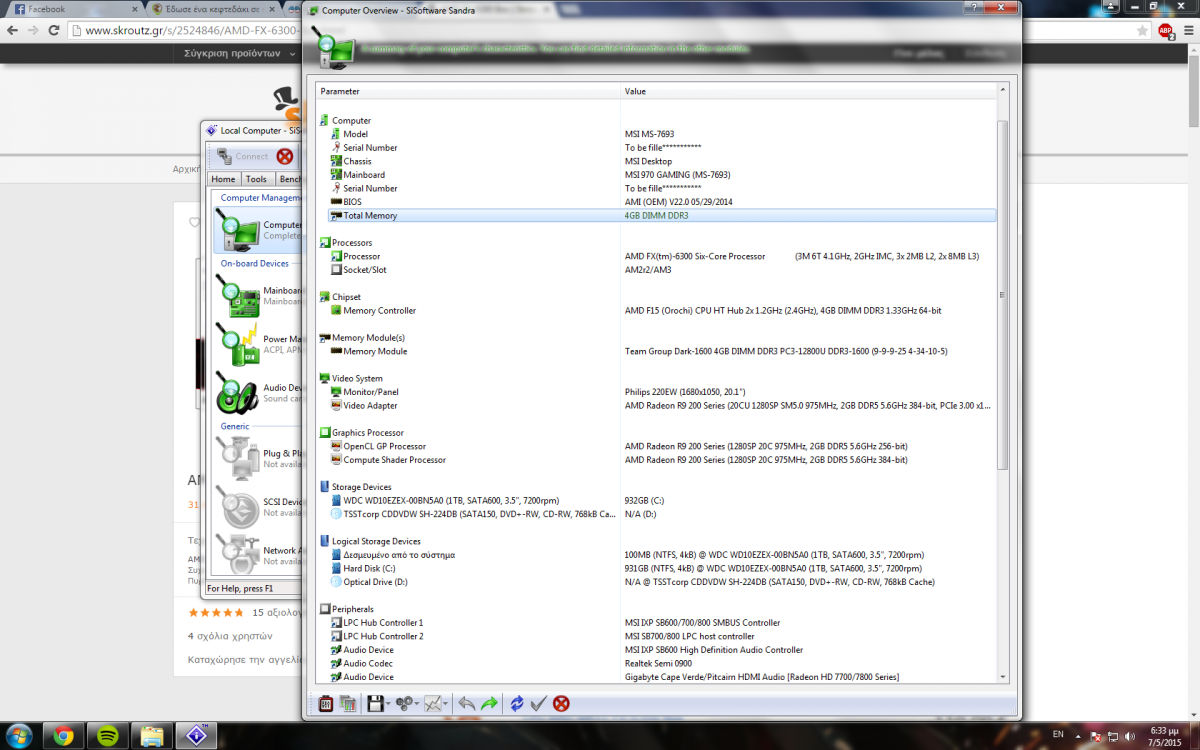This screenshot has width=1200, height=750.
Task: Click the grey back arrow in Sandra toolbar
Action: click(x=466, y=704)
